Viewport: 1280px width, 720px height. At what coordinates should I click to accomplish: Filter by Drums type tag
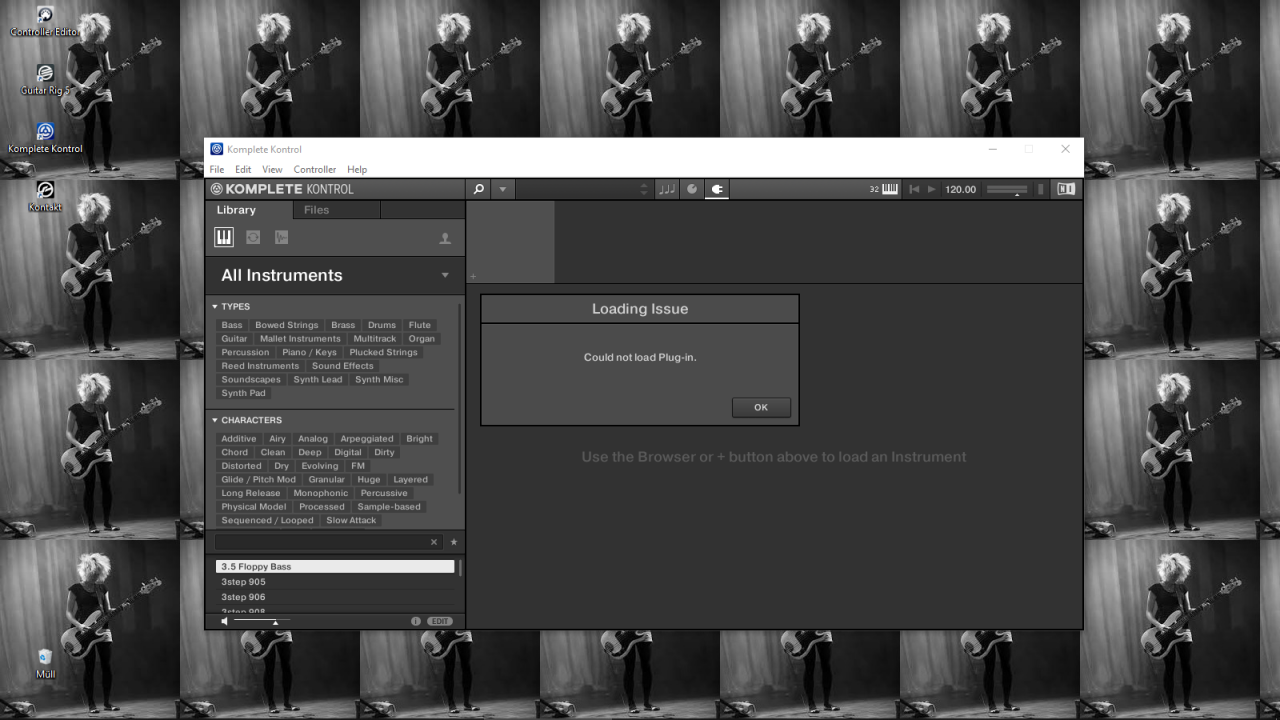pyautogui.click(x=381, y=325)
